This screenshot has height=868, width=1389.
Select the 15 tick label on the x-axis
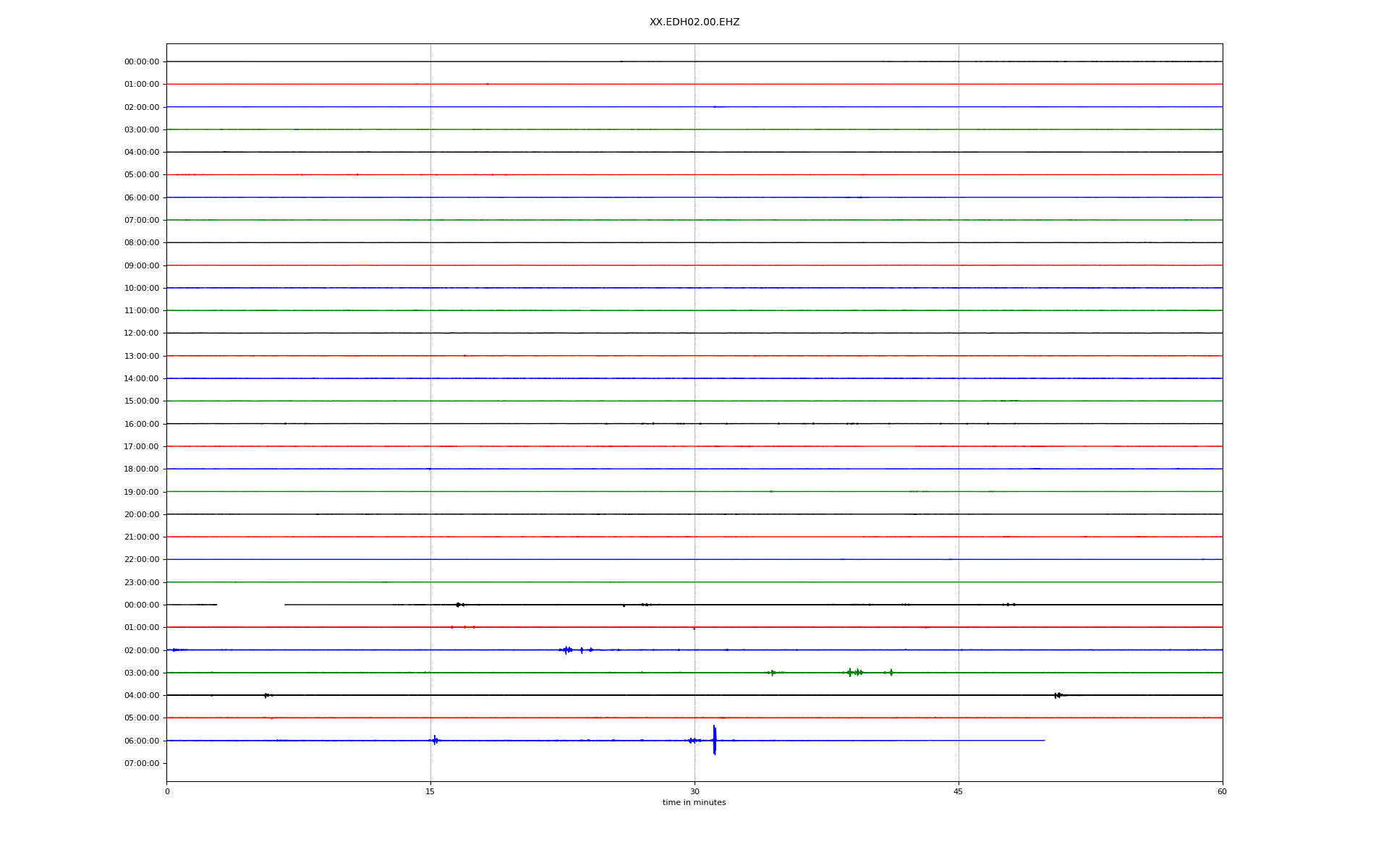[x=430, y=792]
